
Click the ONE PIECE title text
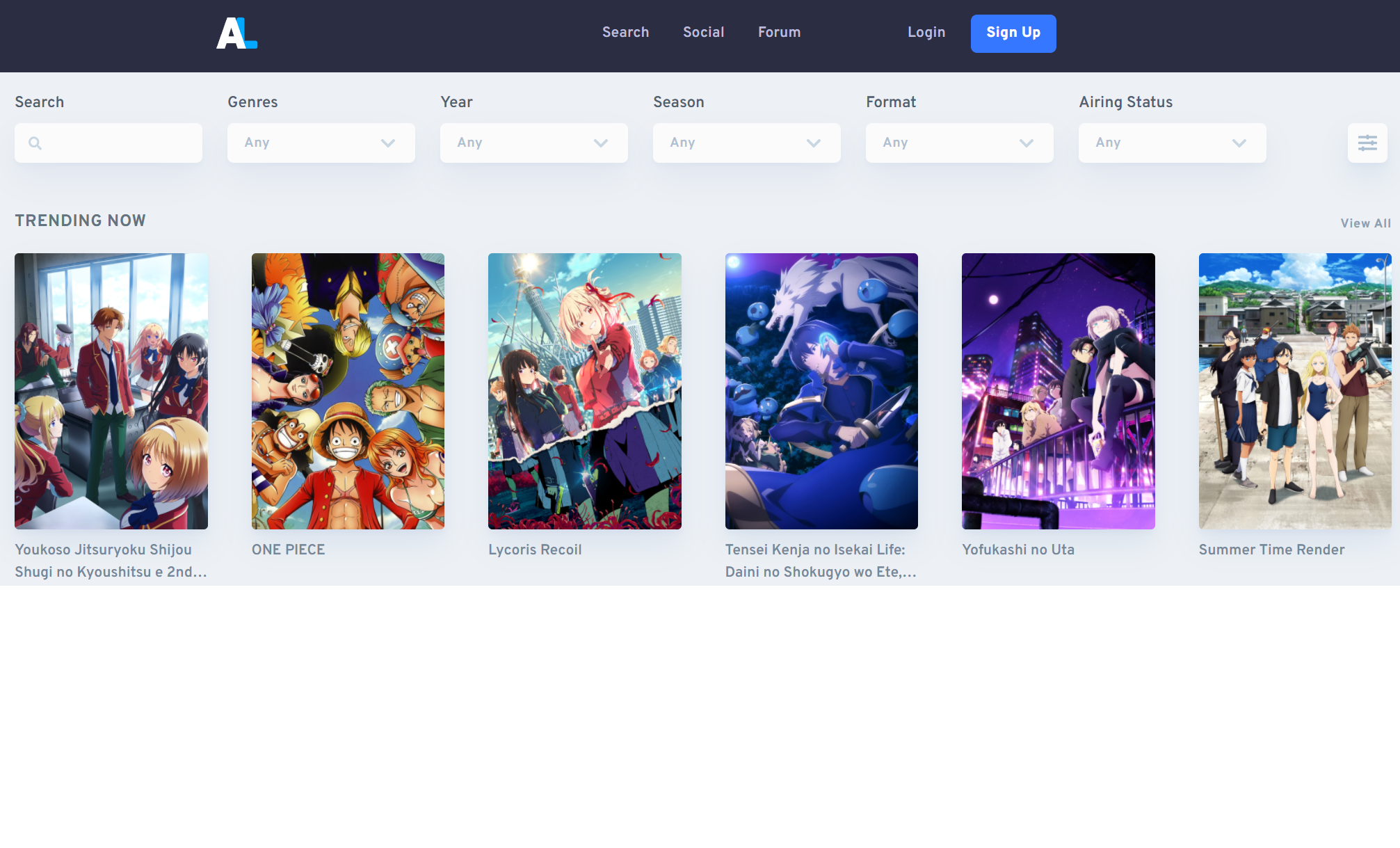point(289,550)
